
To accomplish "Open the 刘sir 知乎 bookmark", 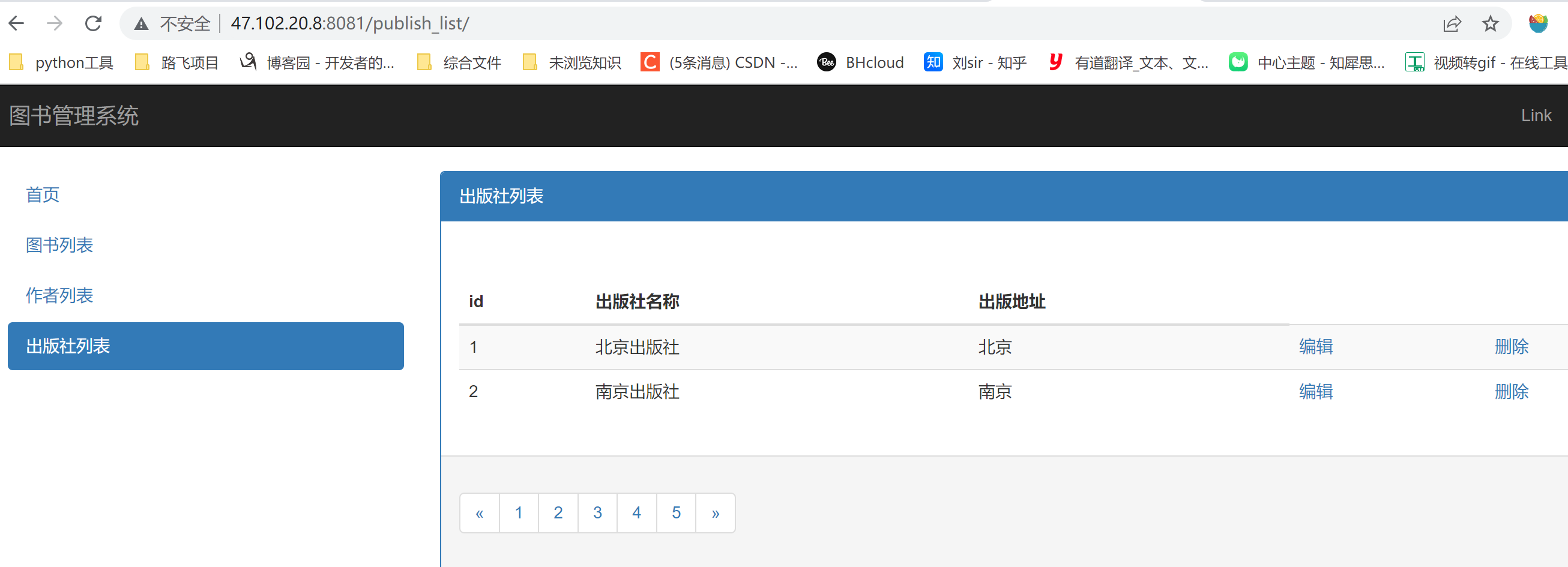I will pyautogui.click(x=975, y=62).
